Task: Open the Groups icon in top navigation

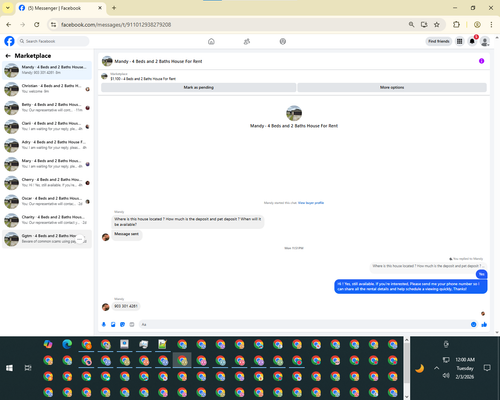Action: [283, 41]
